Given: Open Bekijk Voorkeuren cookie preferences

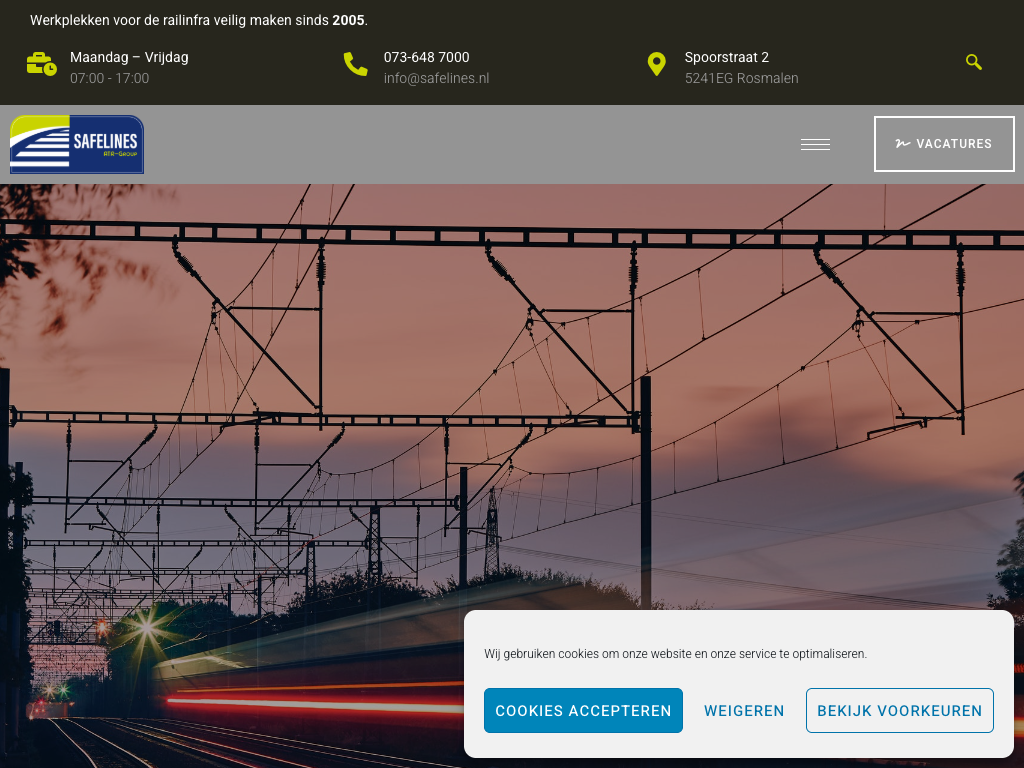Looking at the screenshot, I should [899, 711].
